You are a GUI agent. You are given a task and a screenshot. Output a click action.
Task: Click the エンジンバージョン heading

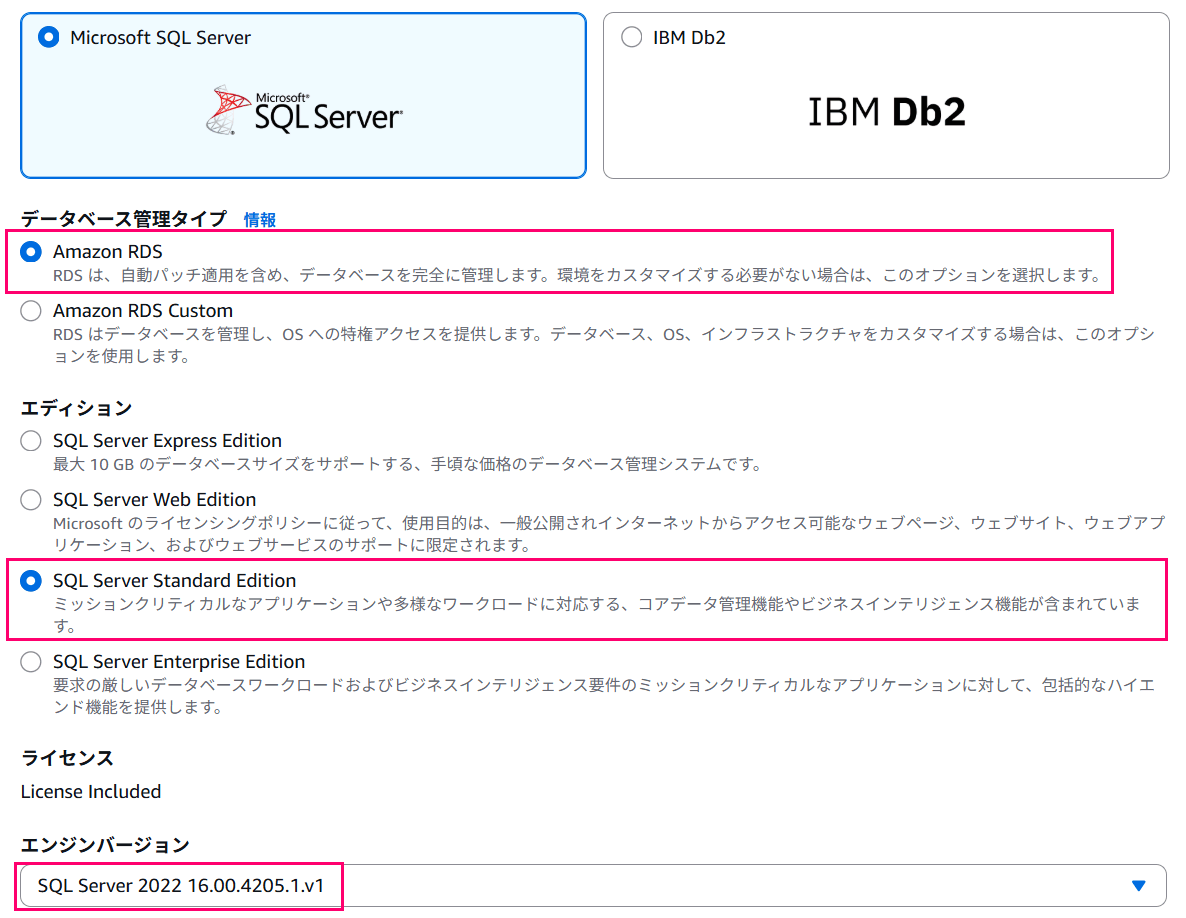coord(105,845)
